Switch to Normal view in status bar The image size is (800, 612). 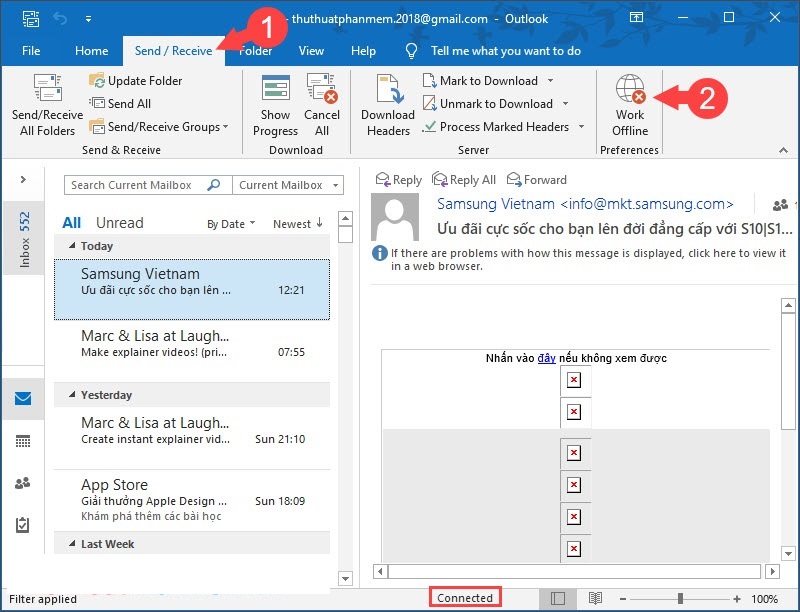tap(558, 598)
